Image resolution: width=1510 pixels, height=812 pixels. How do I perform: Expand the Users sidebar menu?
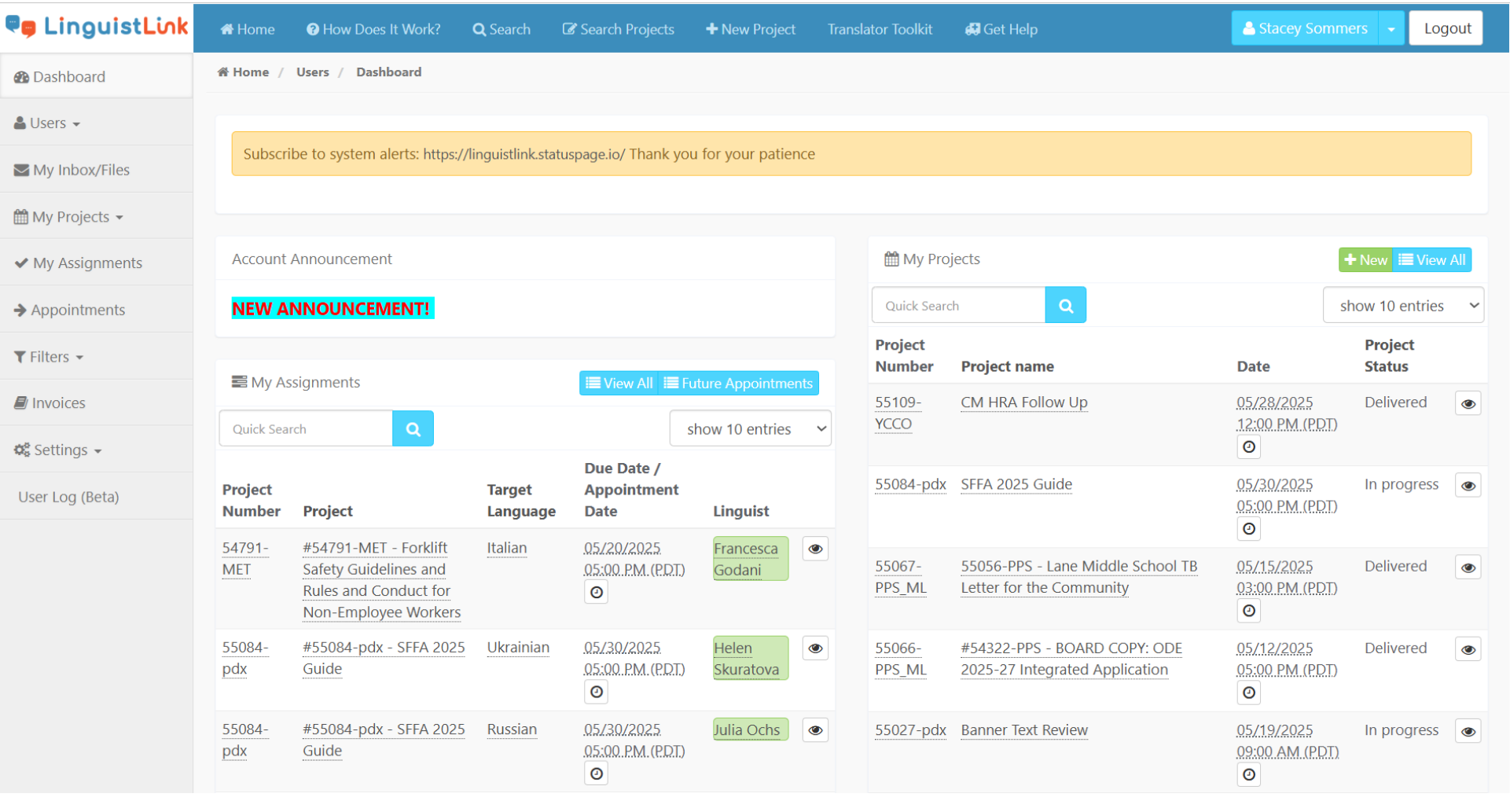coord(96,123)
